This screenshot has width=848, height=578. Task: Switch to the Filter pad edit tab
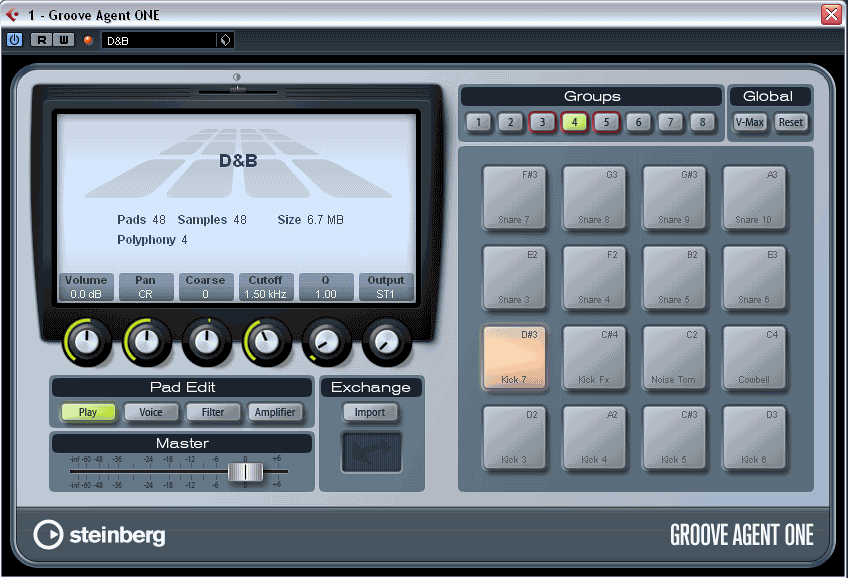coord(213,412)
